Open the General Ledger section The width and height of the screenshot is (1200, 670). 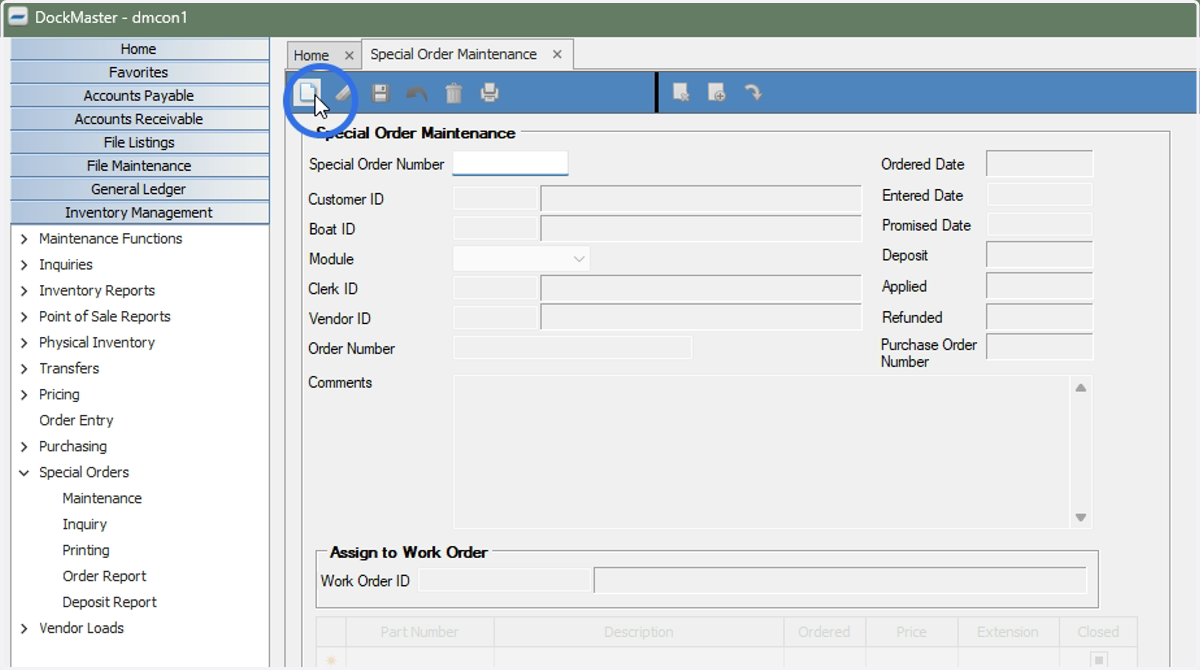(x=139, y=189)
